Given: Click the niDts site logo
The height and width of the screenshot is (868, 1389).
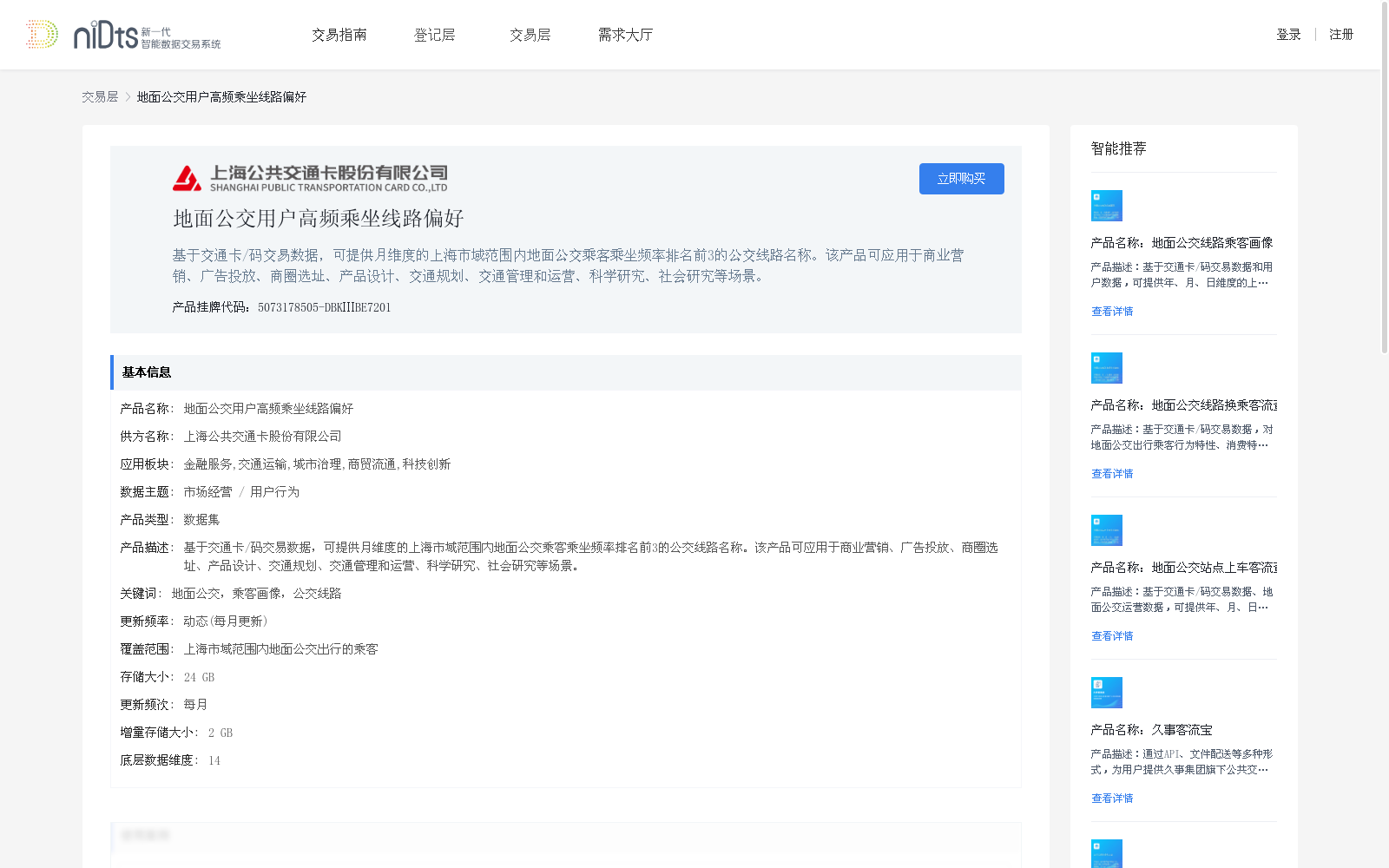Looking at the screenshot, I should point(123,35).
